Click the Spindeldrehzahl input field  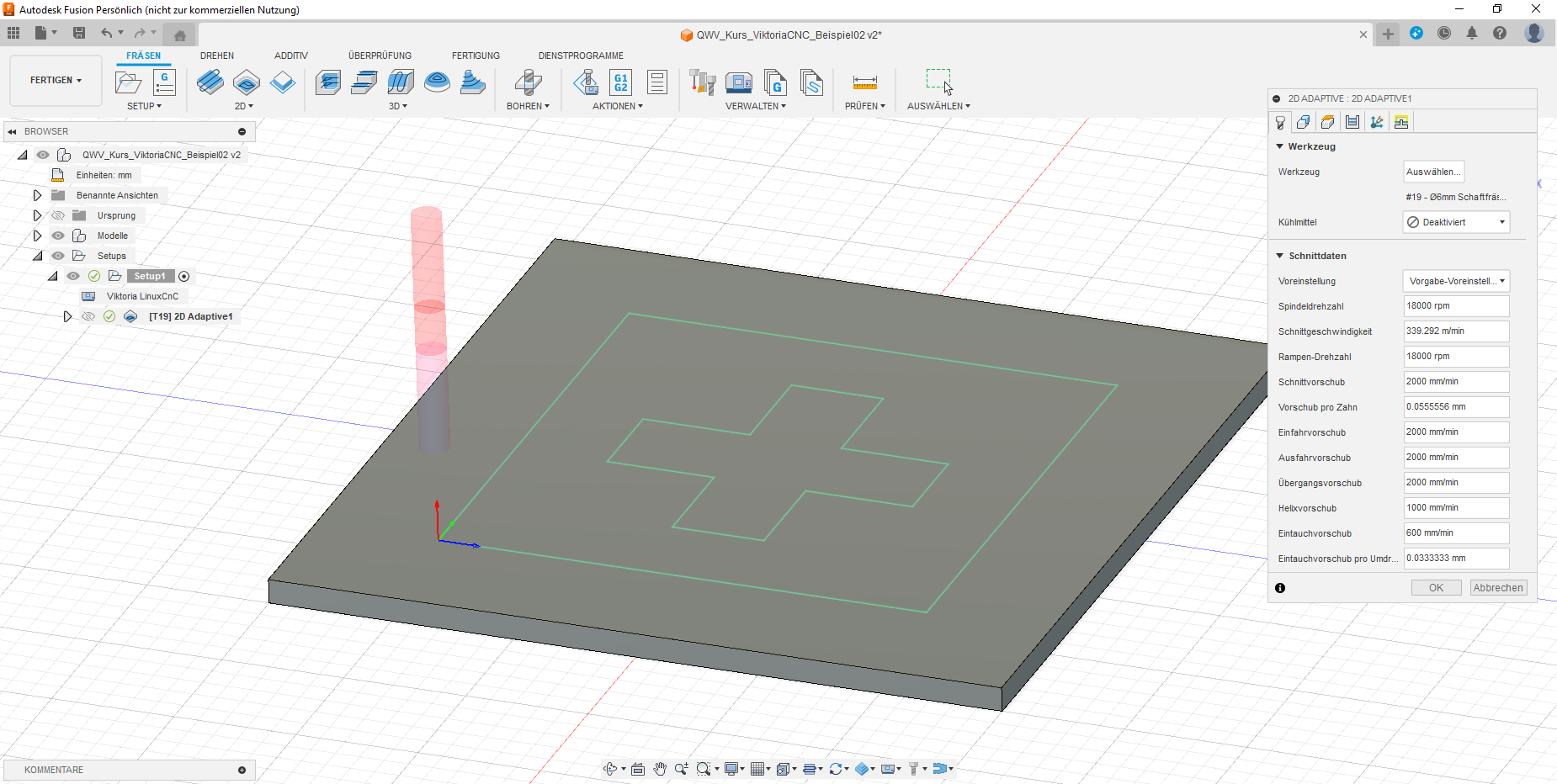[1456, 306]
